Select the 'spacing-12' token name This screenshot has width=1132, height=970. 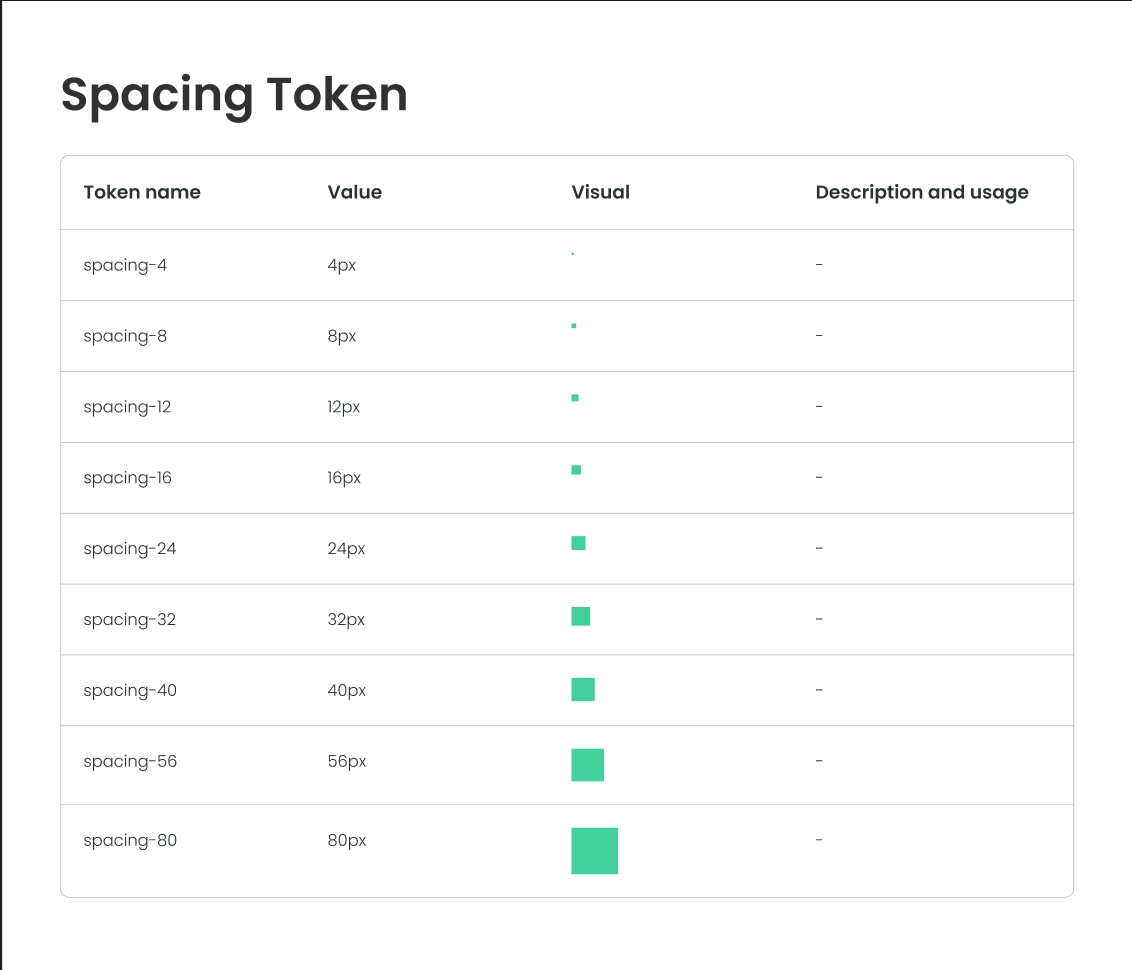coord(127,407)
